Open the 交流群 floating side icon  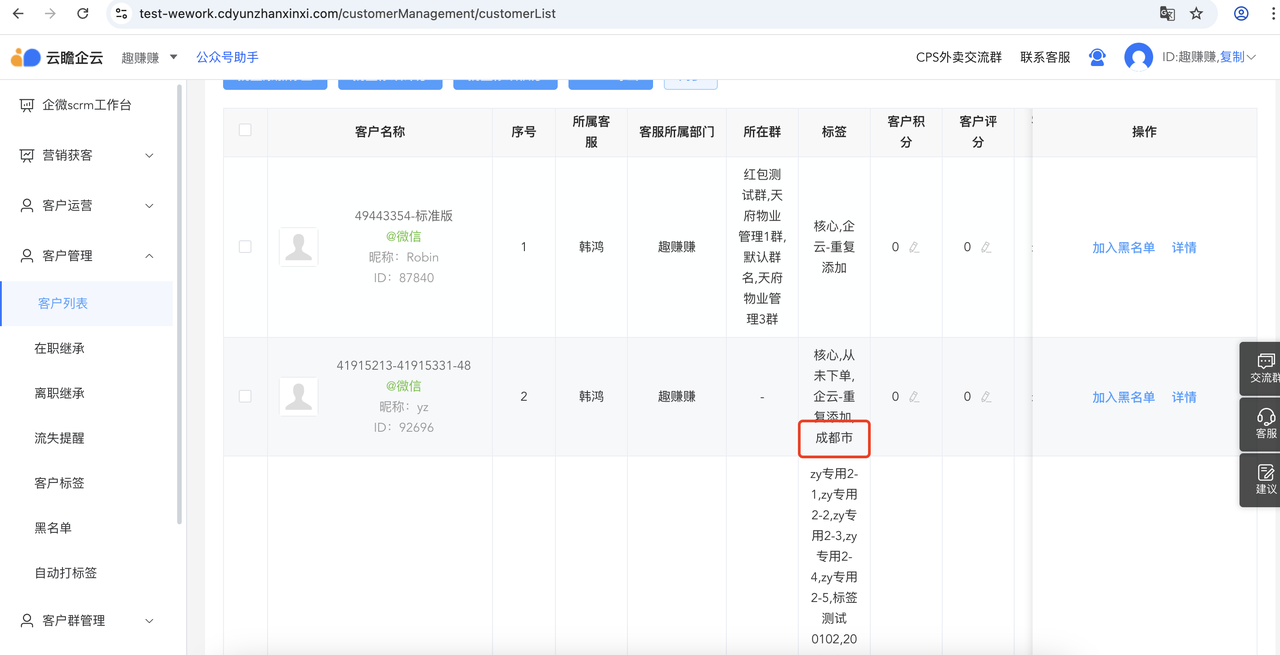1265,368
